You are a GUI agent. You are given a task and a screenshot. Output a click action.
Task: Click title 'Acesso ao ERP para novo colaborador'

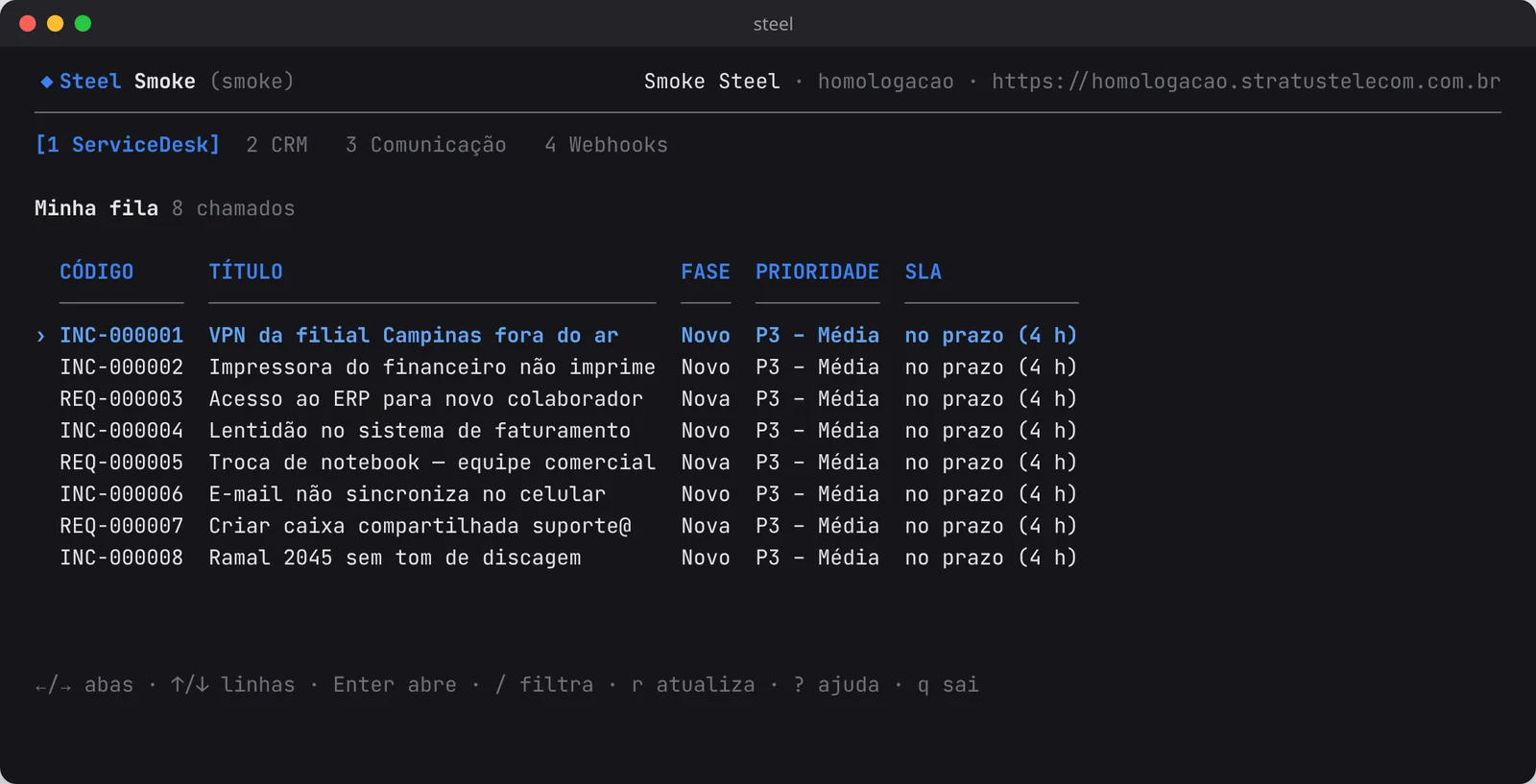click(x=426, y=398)
